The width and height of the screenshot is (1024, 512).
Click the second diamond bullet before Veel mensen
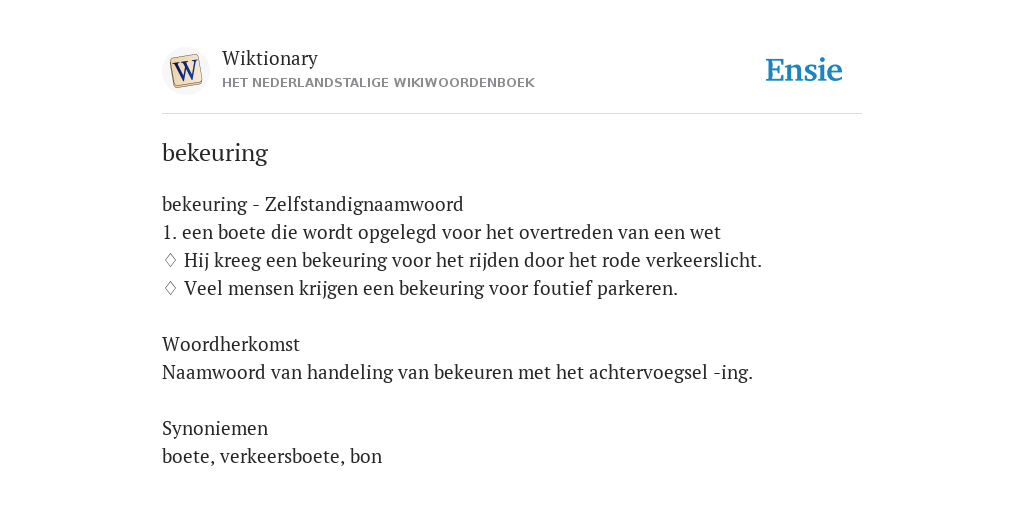[170, 288]
